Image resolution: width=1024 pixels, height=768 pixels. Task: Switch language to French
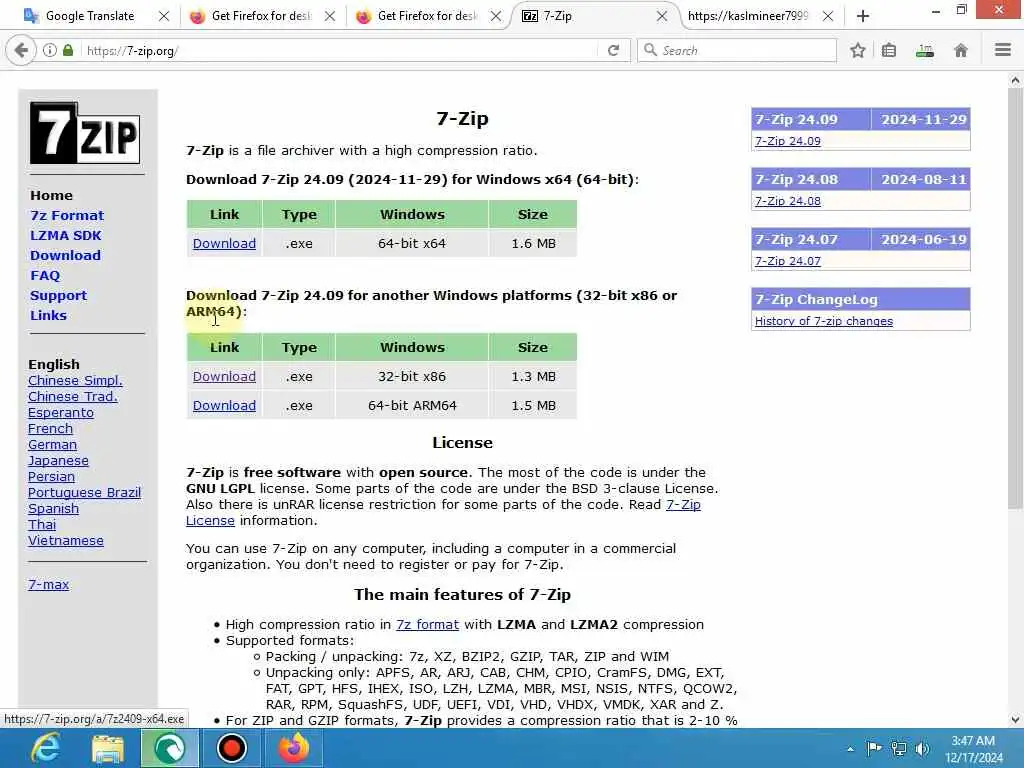[50, 428]
